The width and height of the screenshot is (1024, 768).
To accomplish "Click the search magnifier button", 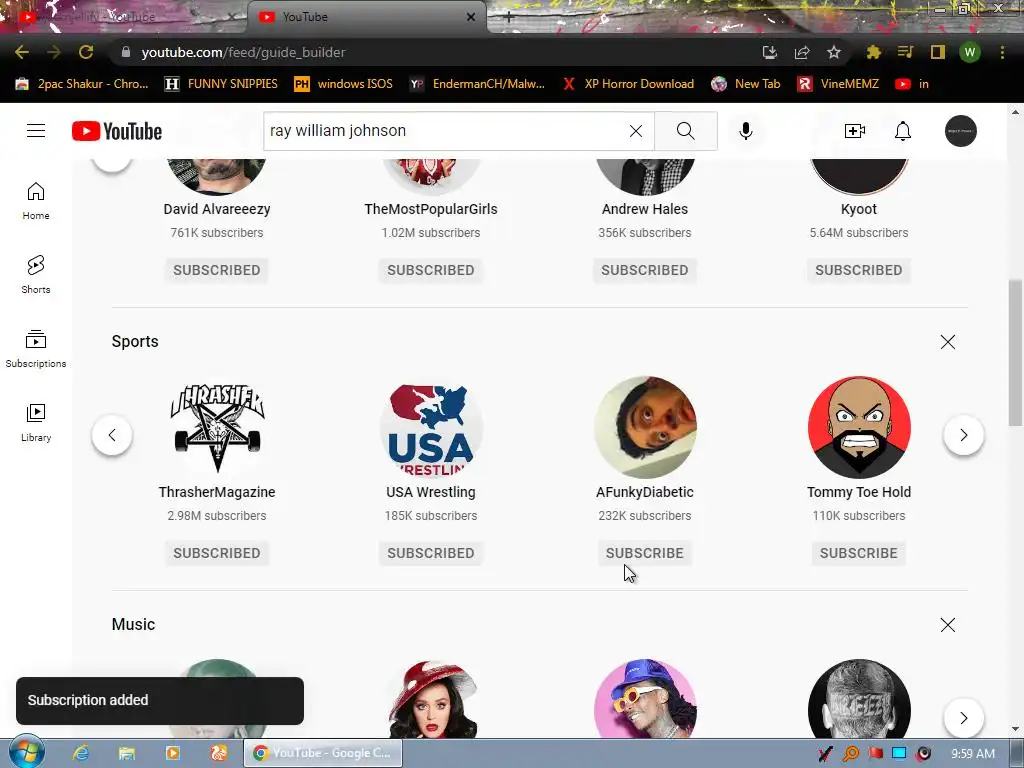I will point(686,131).
